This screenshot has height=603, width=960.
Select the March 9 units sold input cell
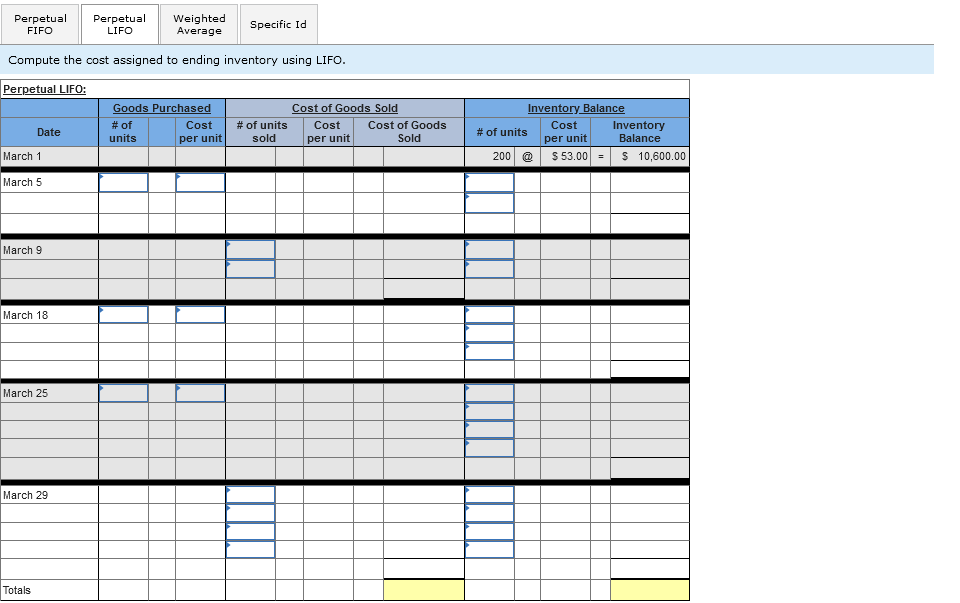[251, 250]
